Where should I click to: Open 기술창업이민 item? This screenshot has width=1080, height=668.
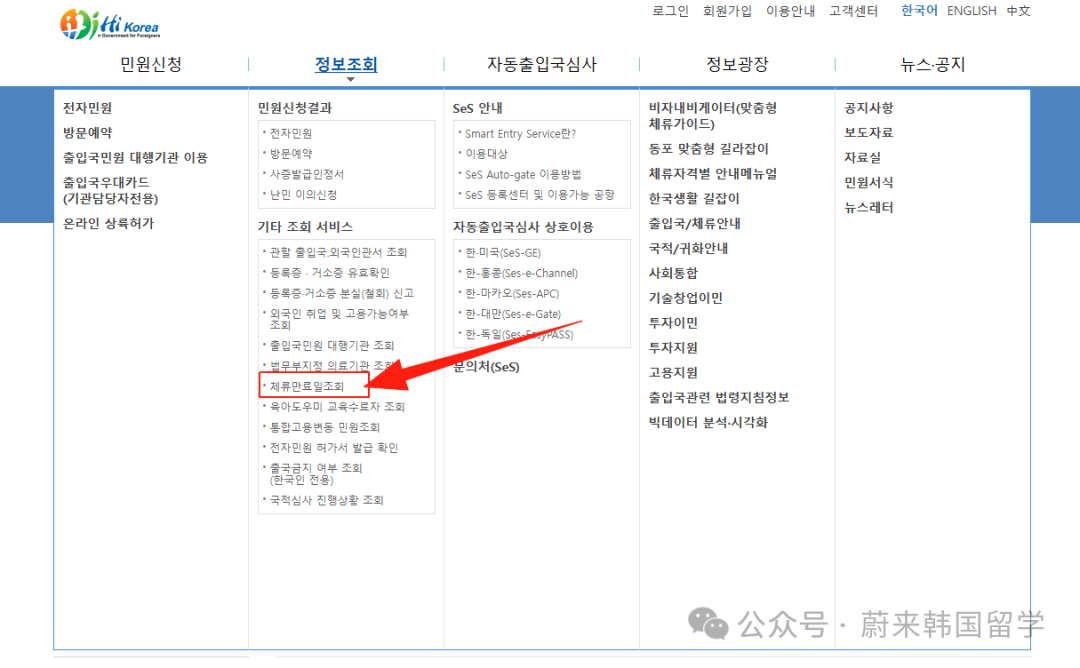(x=685, y=298)
